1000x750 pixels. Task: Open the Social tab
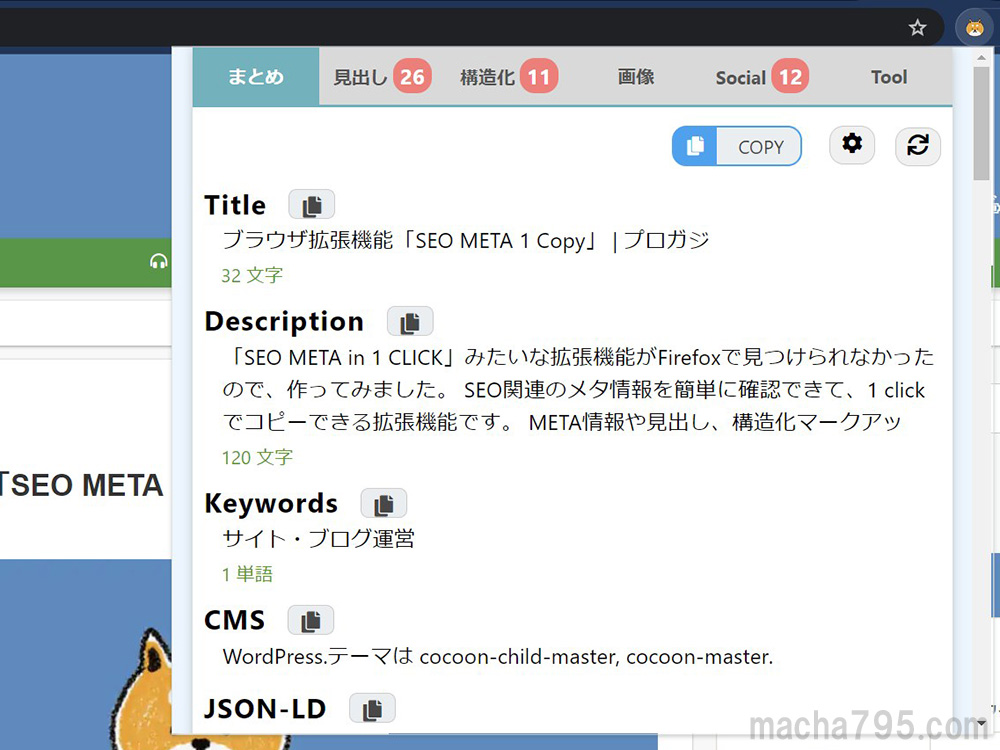point(761,77)
